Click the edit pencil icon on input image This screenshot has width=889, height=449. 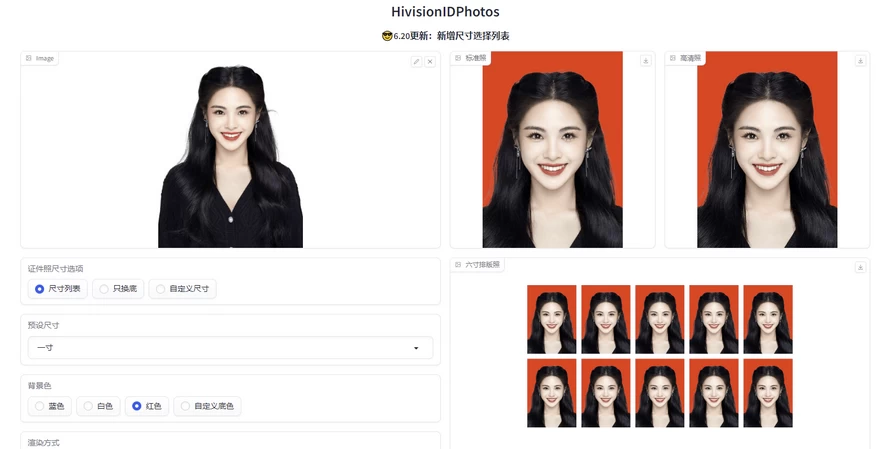coord(417,61)
